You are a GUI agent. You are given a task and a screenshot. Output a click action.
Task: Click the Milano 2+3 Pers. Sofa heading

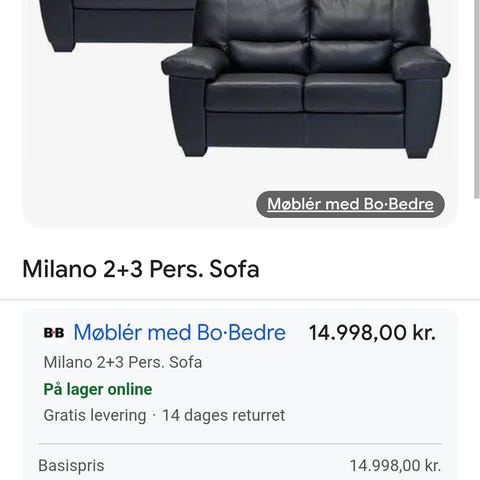tap(141, 269)
